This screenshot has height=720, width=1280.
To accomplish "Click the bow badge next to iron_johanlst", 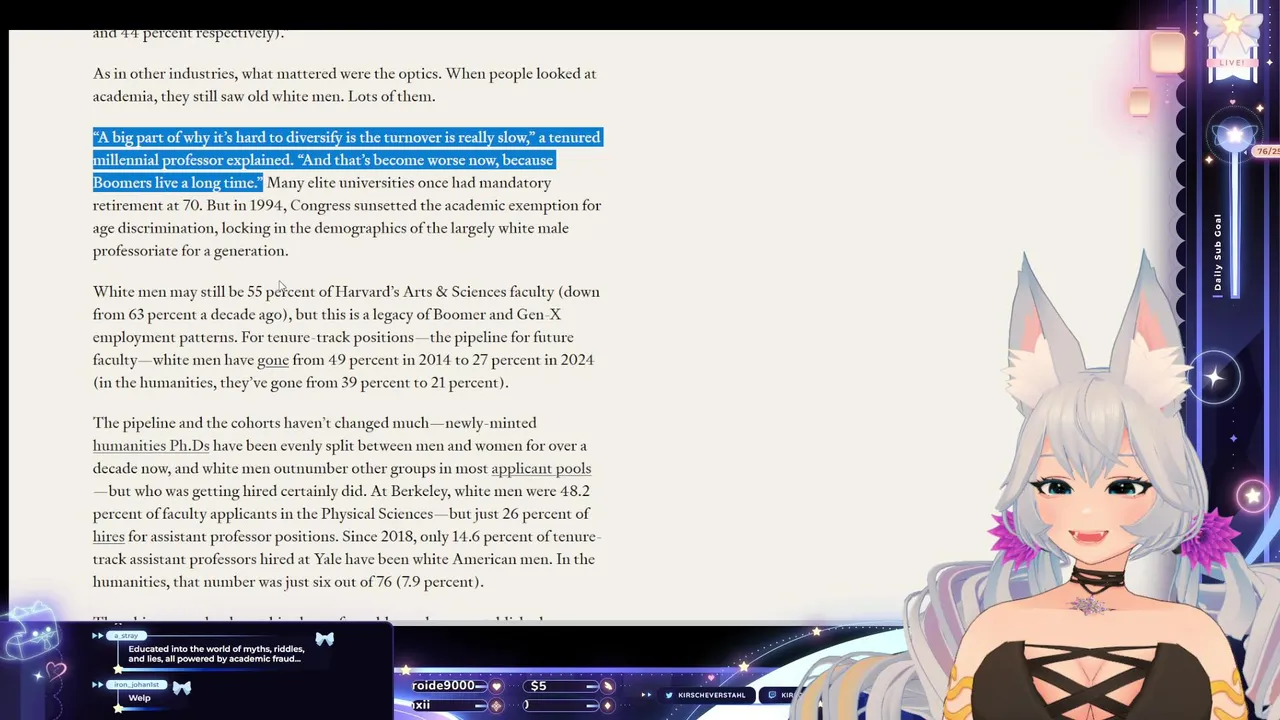I will click(x=181, y=687).
